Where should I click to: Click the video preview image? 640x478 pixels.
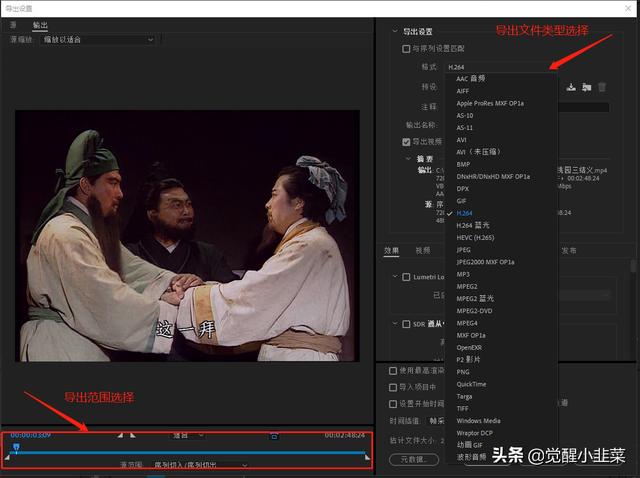click(187, 236)
